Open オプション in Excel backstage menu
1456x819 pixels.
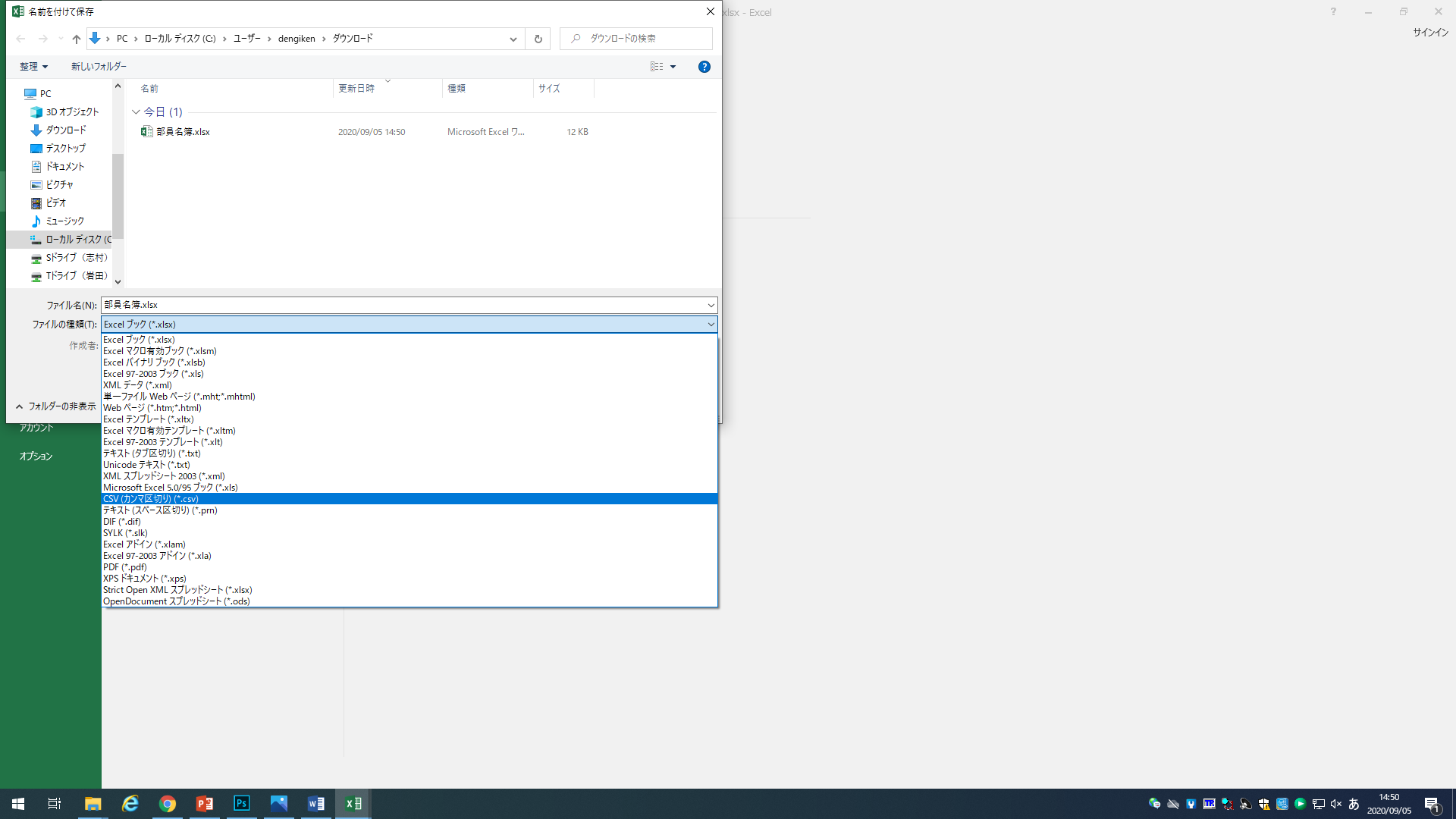36,457
